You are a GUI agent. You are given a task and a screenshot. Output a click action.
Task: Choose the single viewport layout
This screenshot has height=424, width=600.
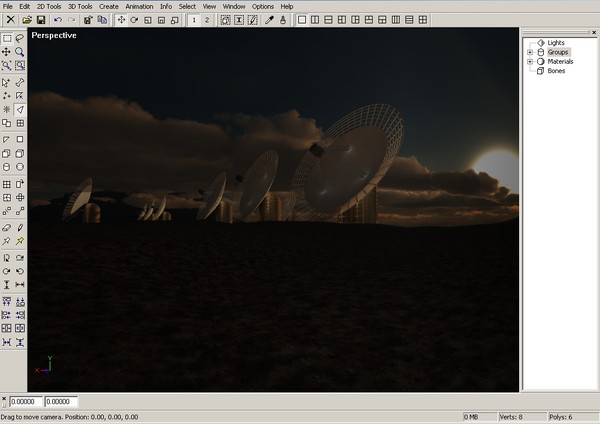click(302, 20)
